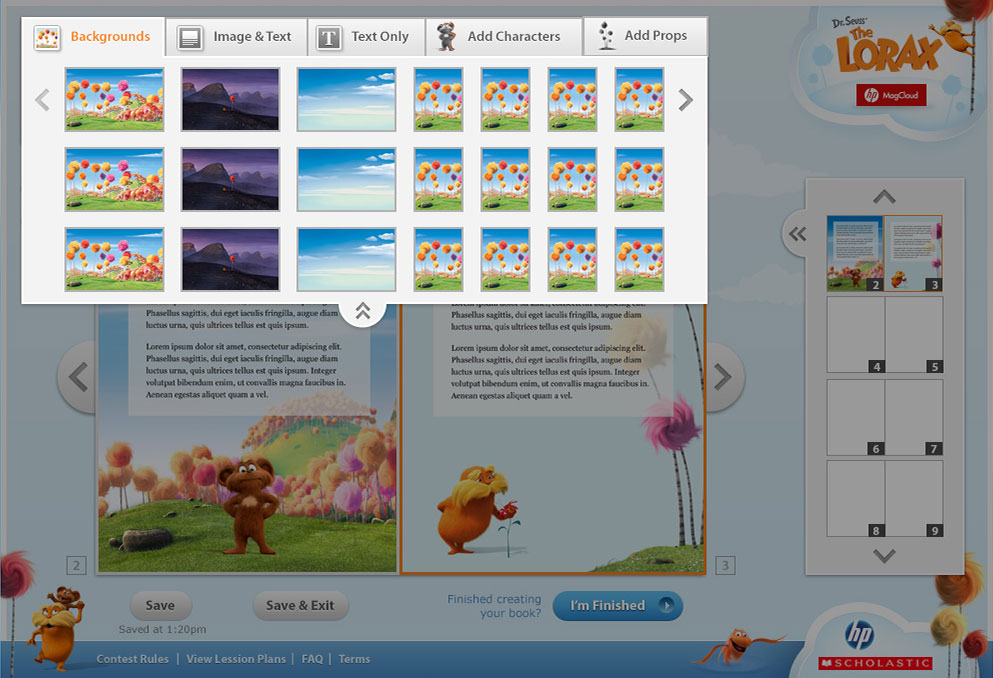The image size is (993, 678).
Task: Choose third-row truffula landscape background
Action: tap(114, 260)
